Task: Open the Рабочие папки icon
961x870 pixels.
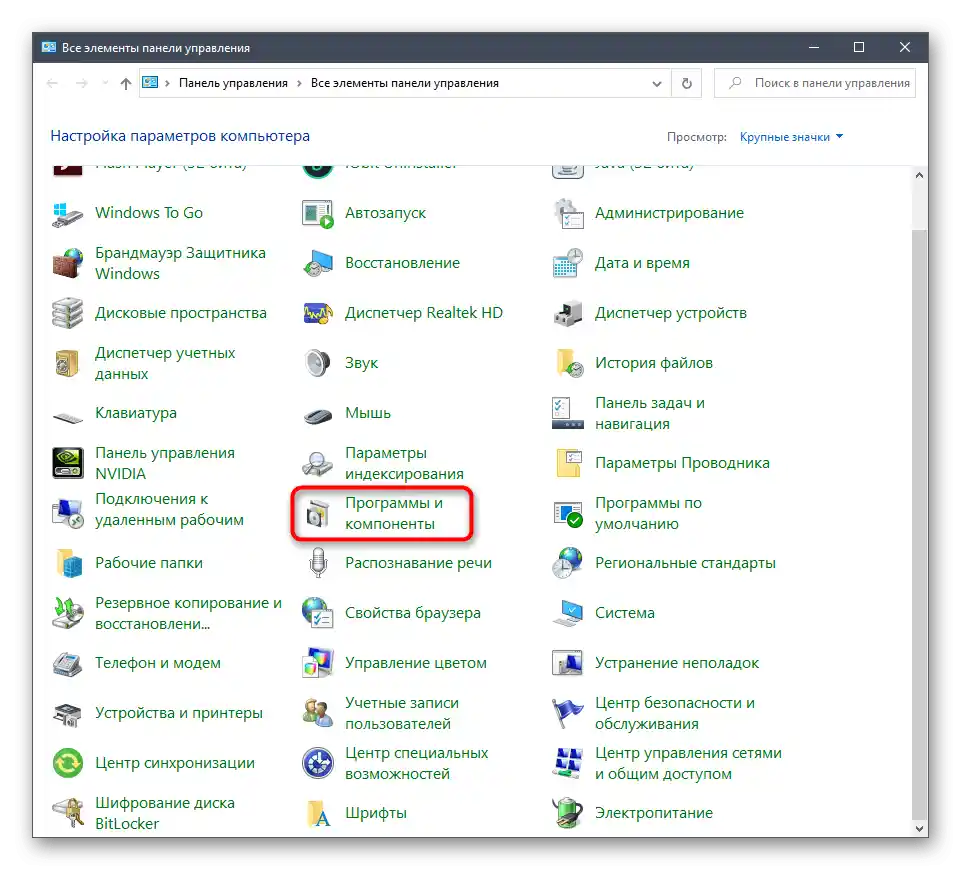Action: pyautogui.click(x=67, y=563)
